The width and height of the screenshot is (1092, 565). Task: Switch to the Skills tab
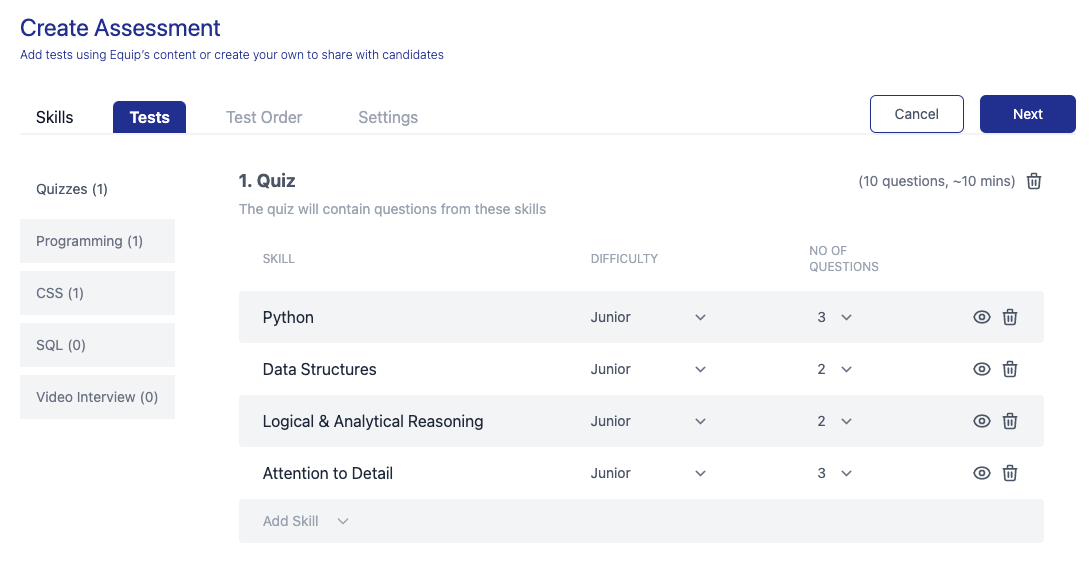point(55,117)
